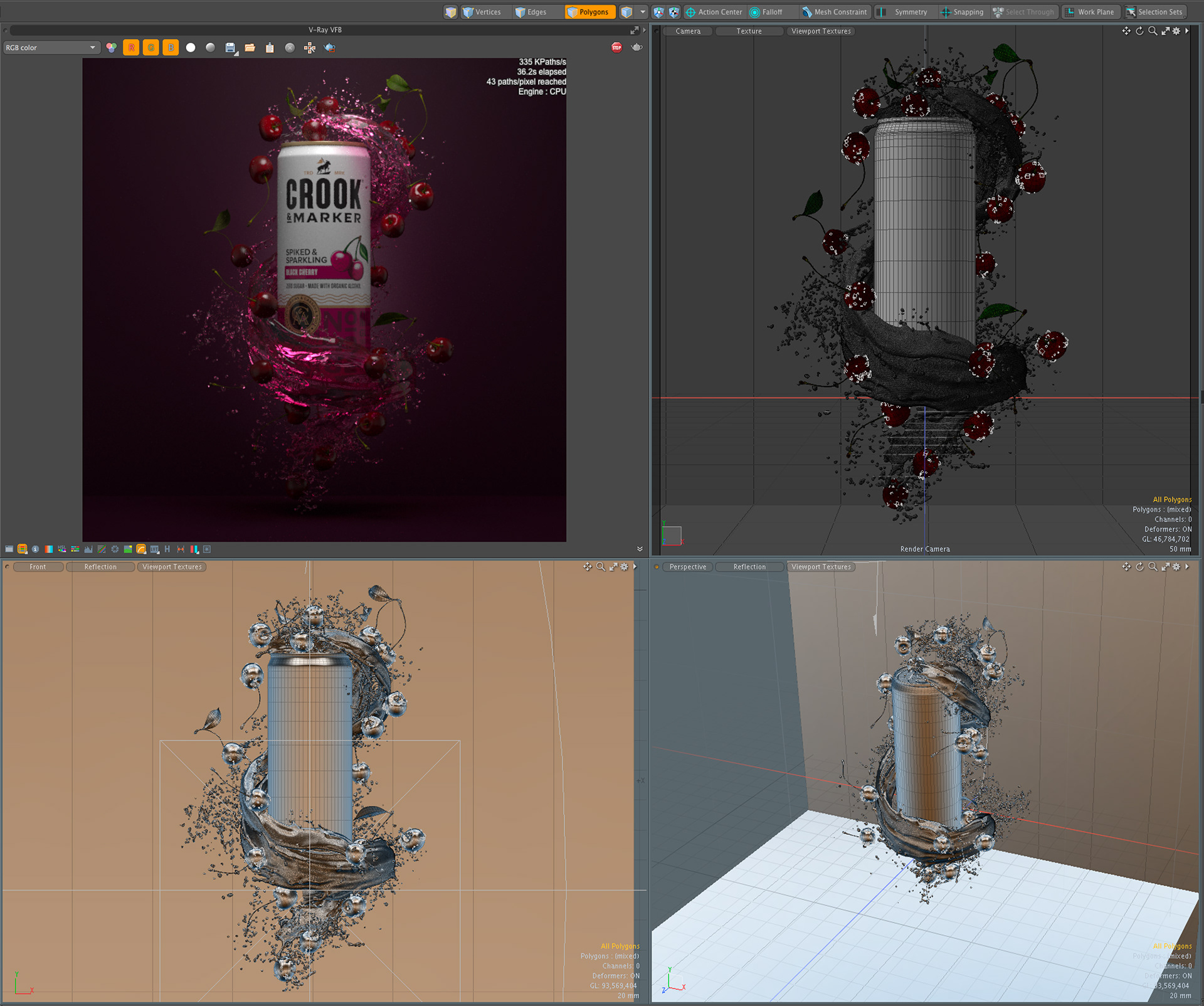The image size is (1204, 1006).
Task: Toggle the A/B compare split icon
Action: (181, 549)
